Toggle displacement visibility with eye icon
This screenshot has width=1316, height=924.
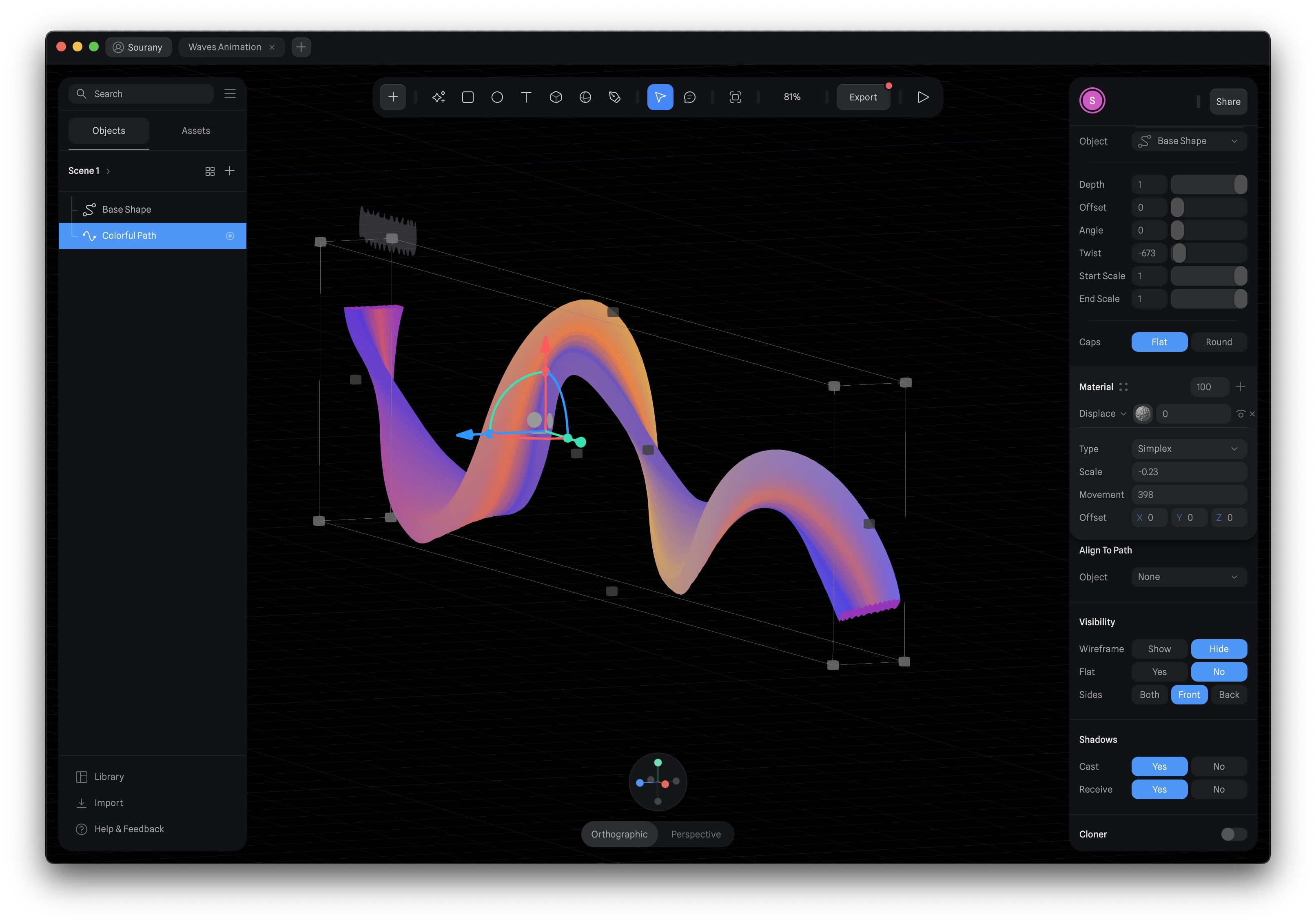(1240, 413)
